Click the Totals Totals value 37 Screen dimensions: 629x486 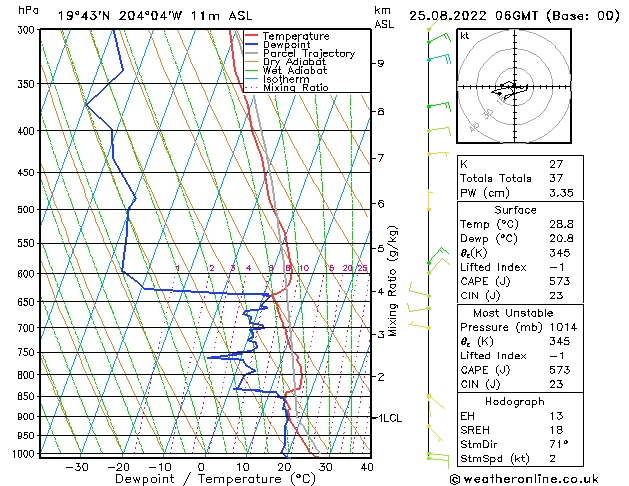point(556,178)
